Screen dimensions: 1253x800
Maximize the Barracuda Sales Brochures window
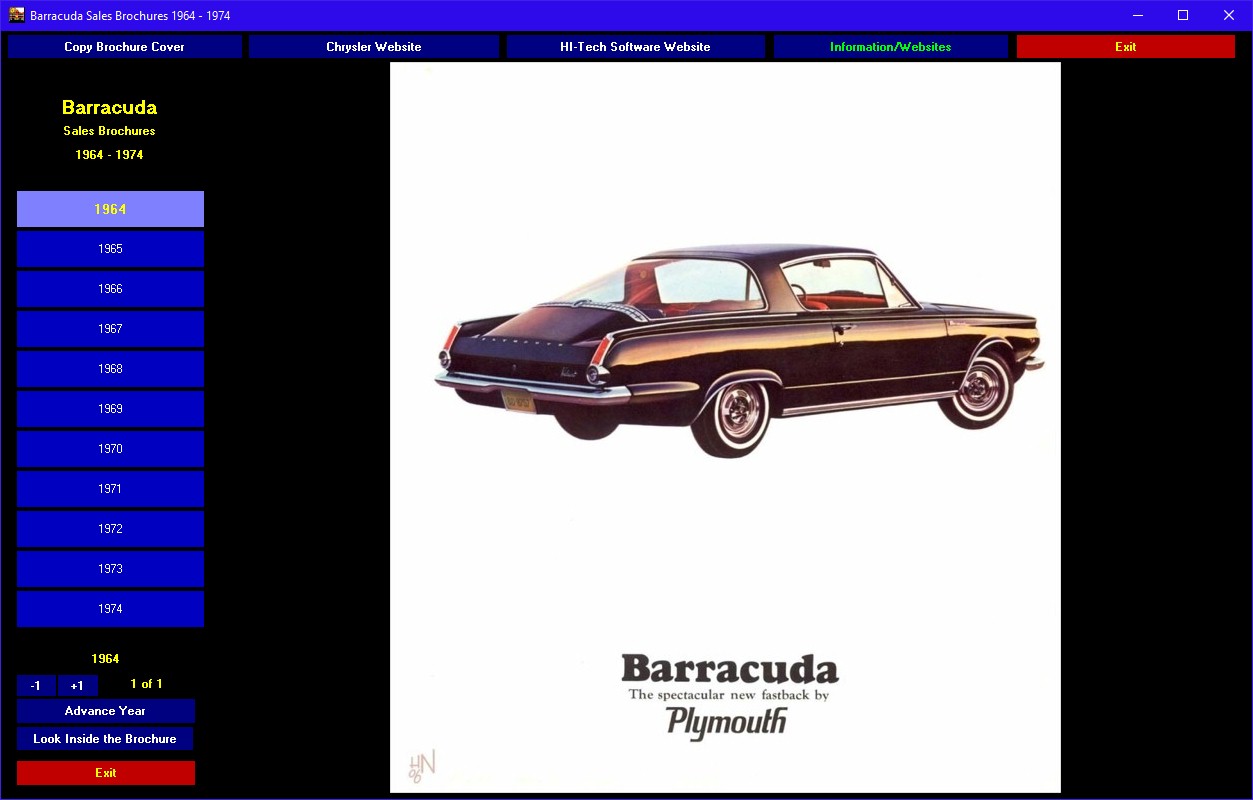[x=1183, y=15]
